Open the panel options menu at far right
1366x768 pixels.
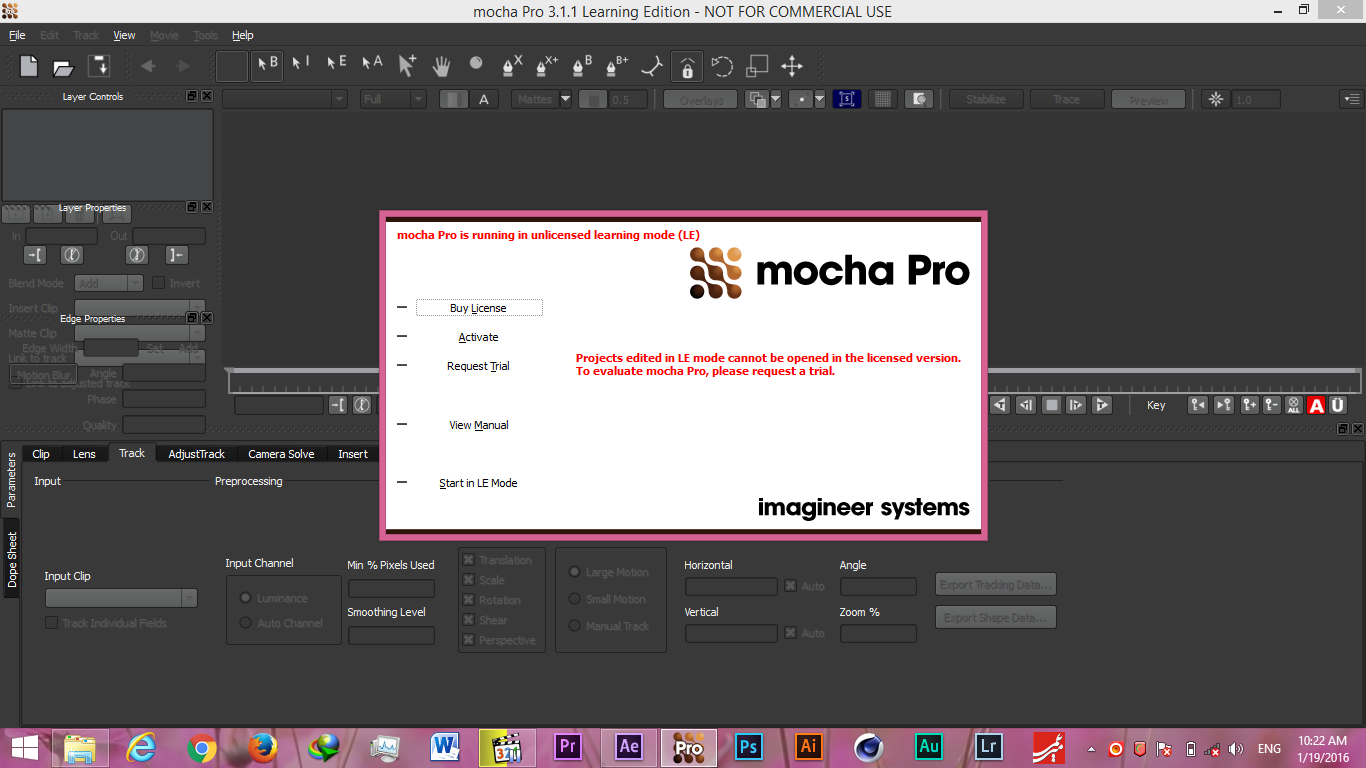pyautogui.click(x=1352, y=99)
